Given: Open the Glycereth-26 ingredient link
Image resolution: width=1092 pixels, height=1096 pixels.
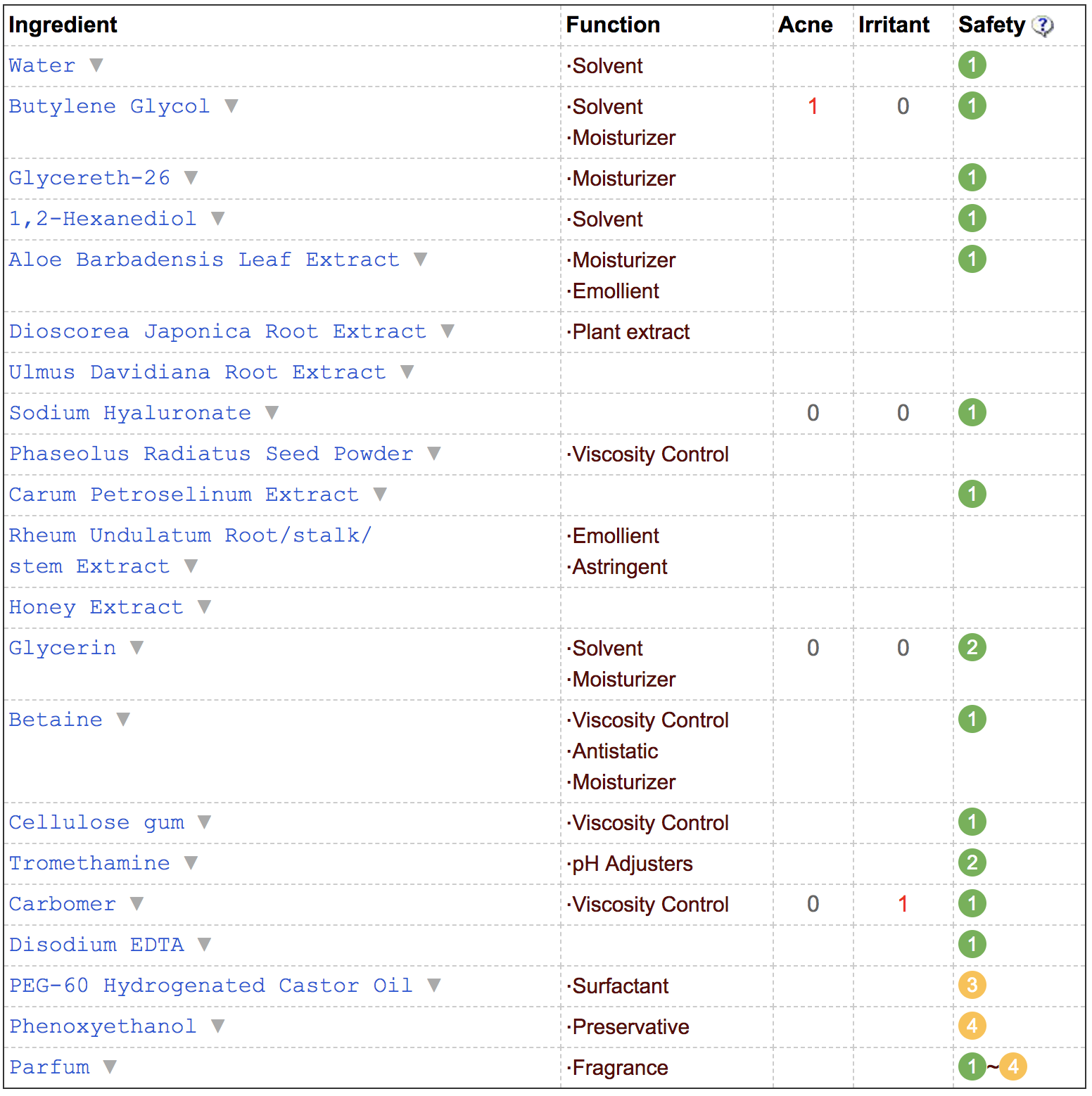Looking at the screenshot, I should click(89, 178).
